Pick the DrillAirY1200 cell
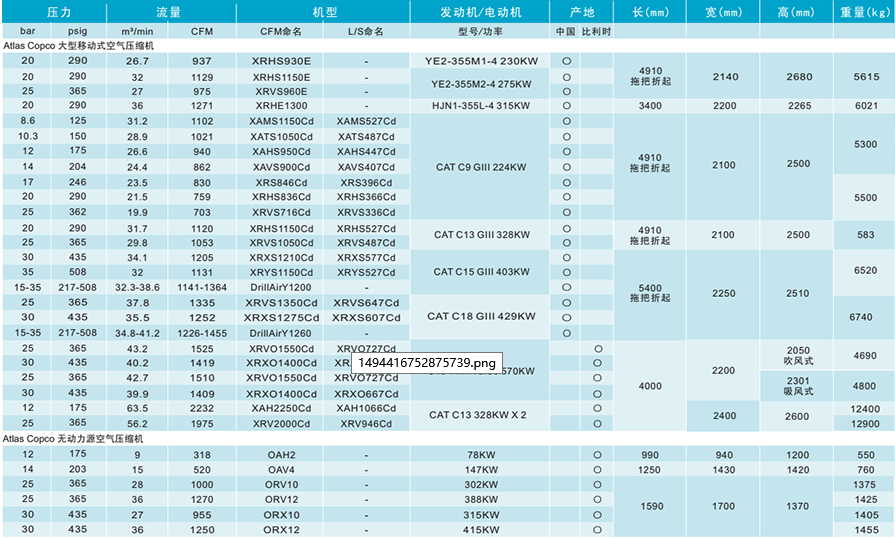This screenshot has width=895, height=539. [x=281, y=287]
